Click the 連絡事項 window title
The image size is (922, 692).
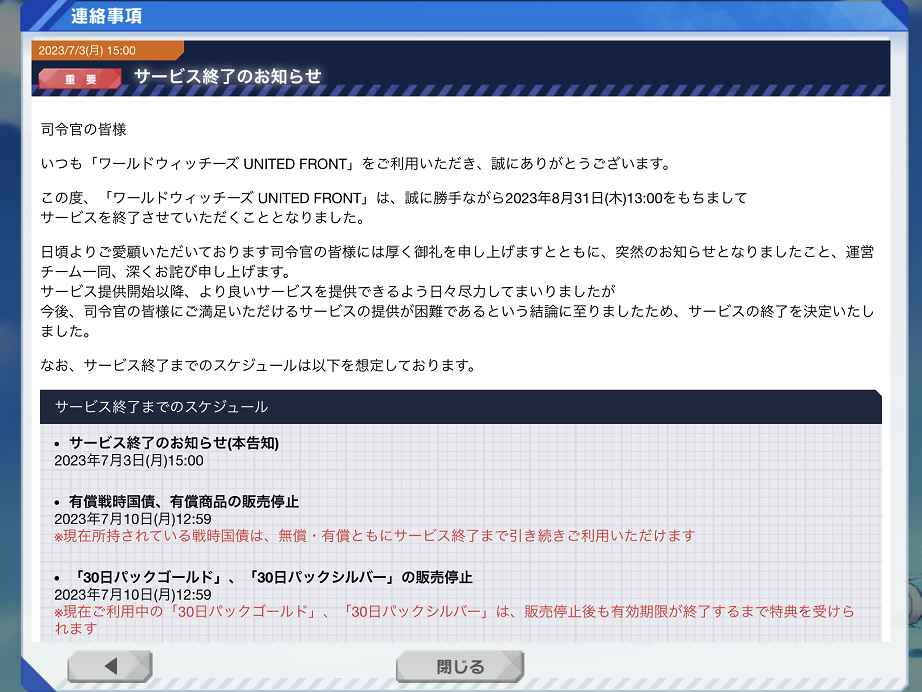[106, 15]
